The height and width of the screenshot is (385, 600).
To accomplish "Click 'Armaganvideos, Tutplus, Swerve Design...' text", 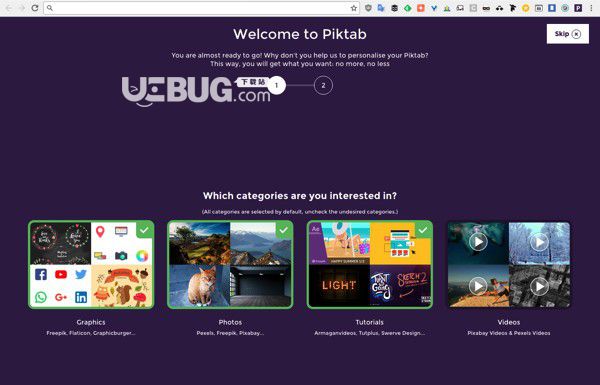I will pos(369,333).
